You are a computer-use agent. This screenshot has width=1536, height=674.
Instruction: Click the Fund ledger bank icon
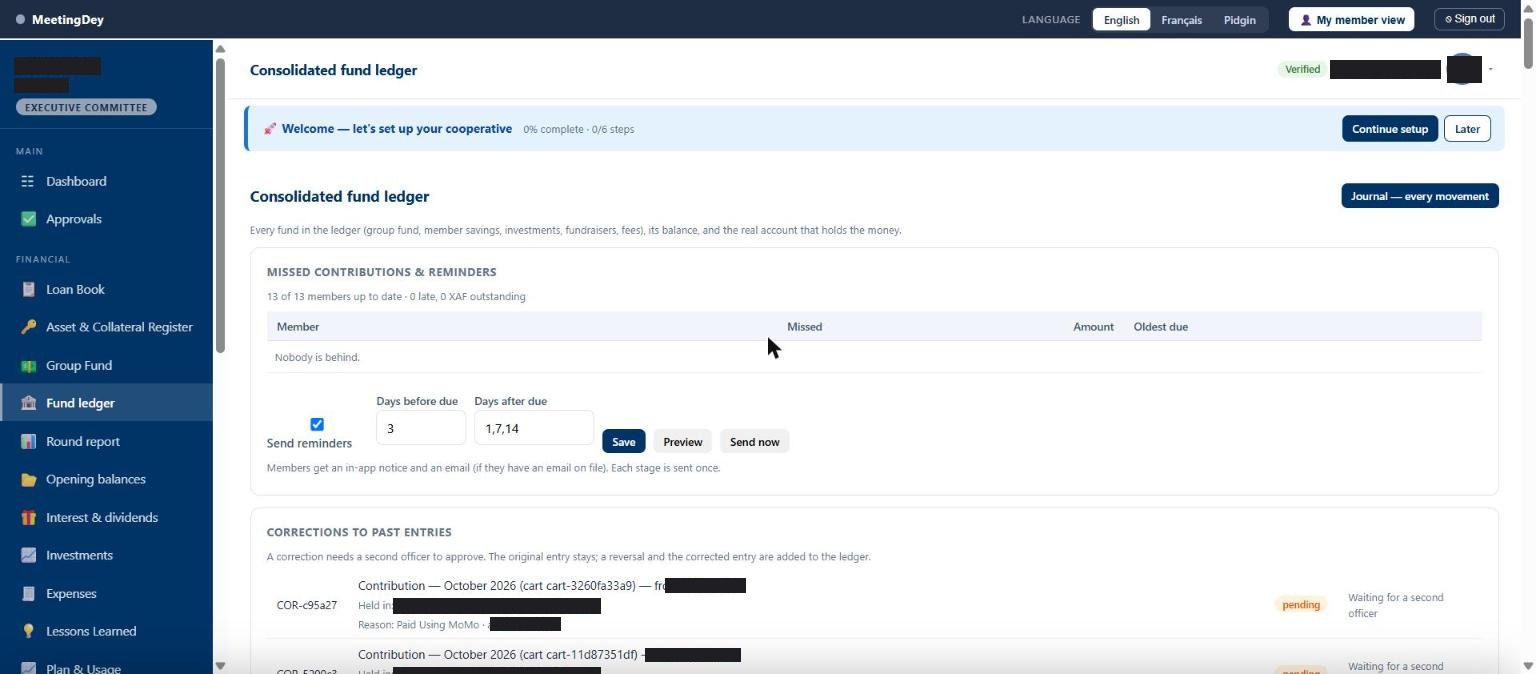coord(28,403)
